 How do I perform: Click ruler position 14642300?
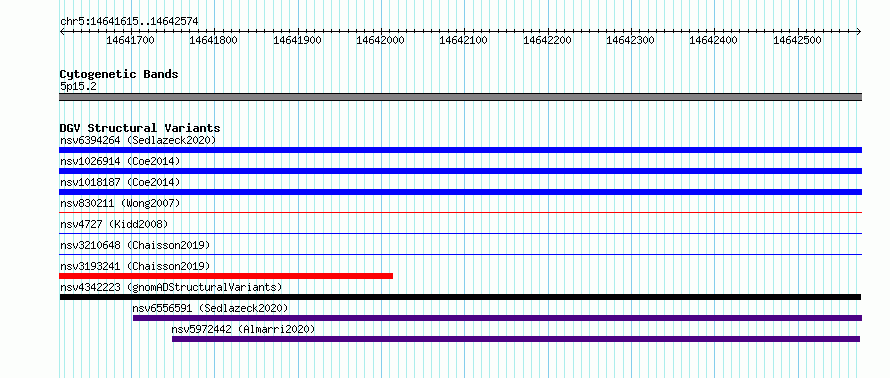(630, 40)
